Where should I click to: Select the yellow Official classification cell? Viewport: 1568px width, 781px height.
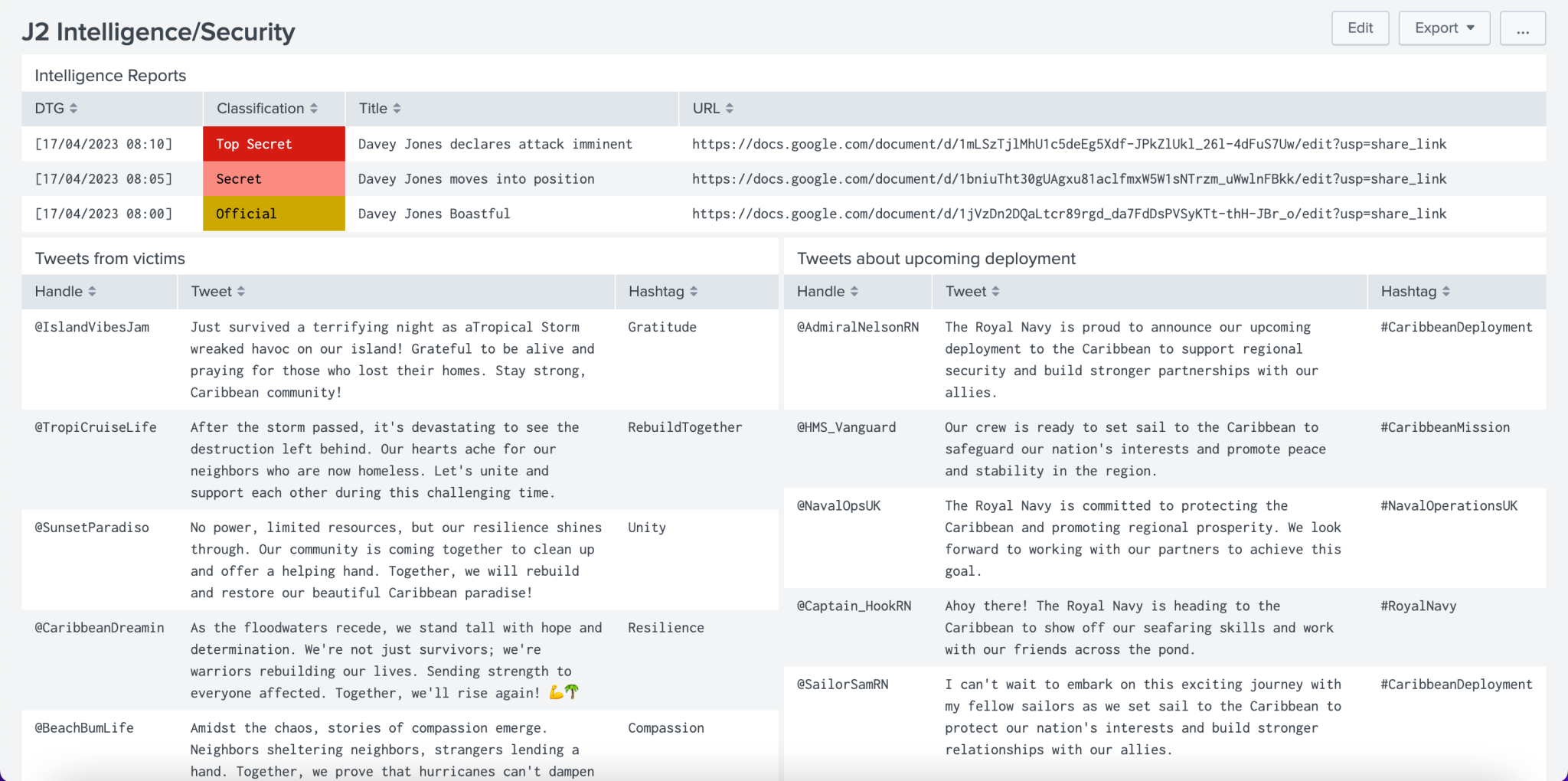tap(273, 214)
